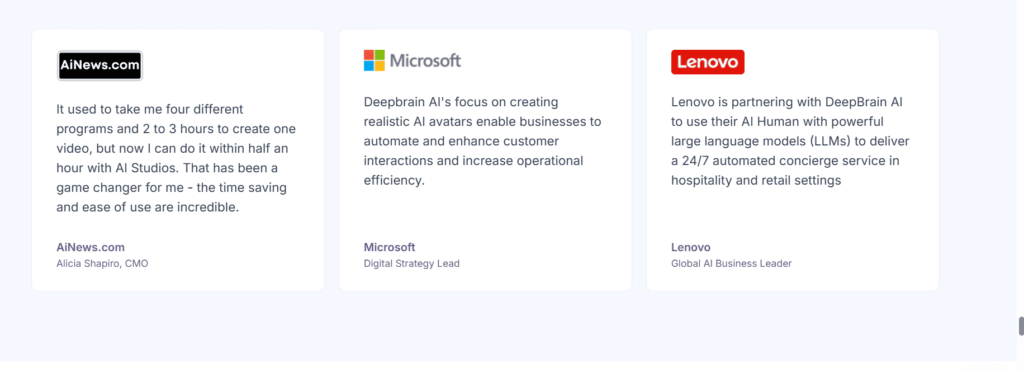This screenshot has height=372, width=1024.
Task: Click the red Lenovo logo
Action: [707, 62]
